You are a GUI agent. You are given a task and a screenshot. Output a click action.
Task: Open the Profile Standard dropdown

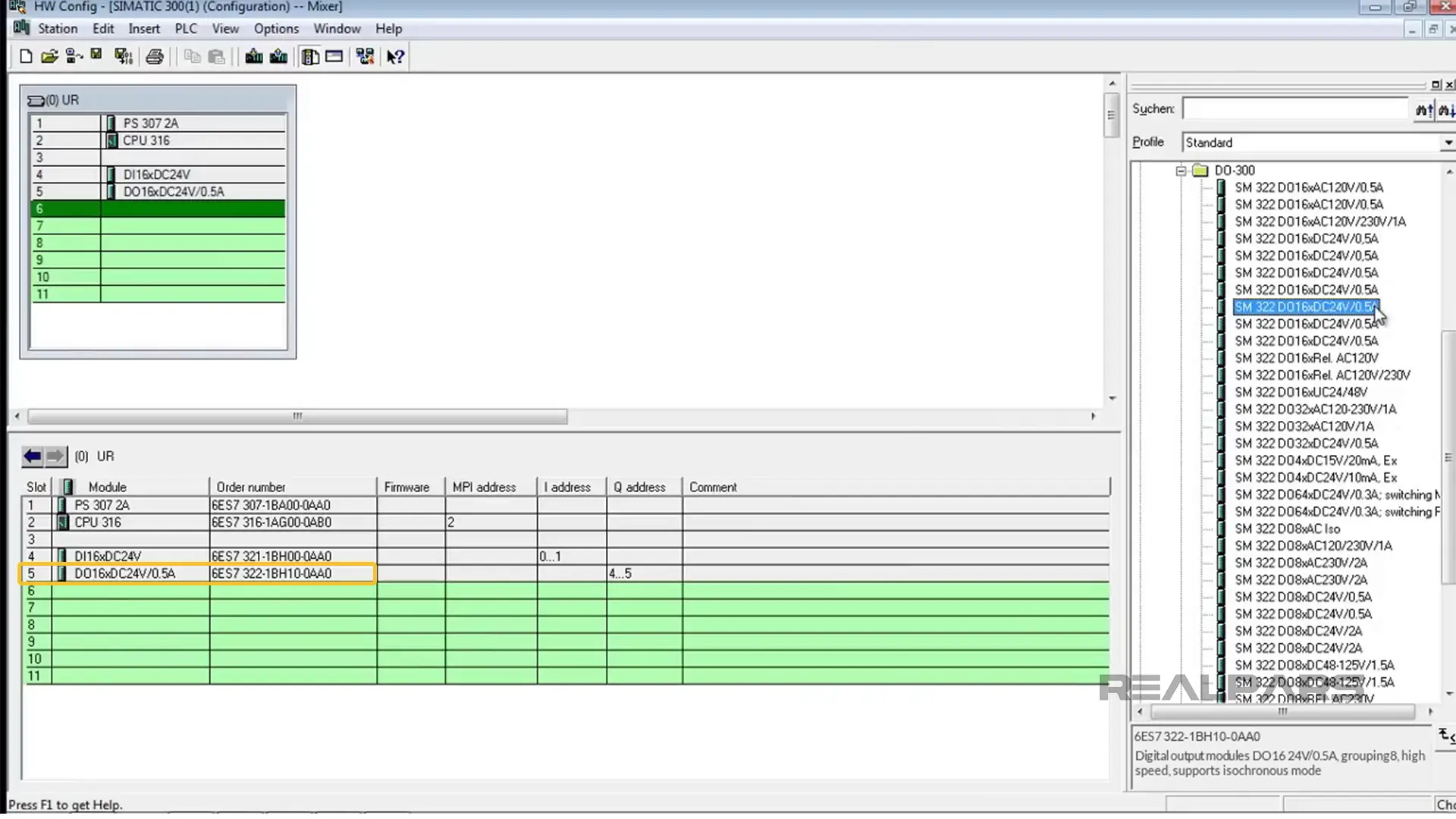coord(1448,143)
